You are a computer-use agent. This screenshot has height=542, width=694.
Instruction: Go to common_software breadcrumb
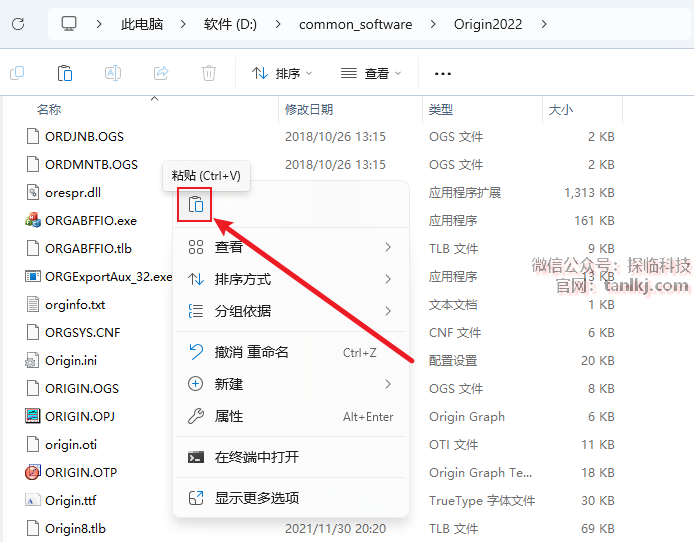pyautogui.click(x=355, y=24)
